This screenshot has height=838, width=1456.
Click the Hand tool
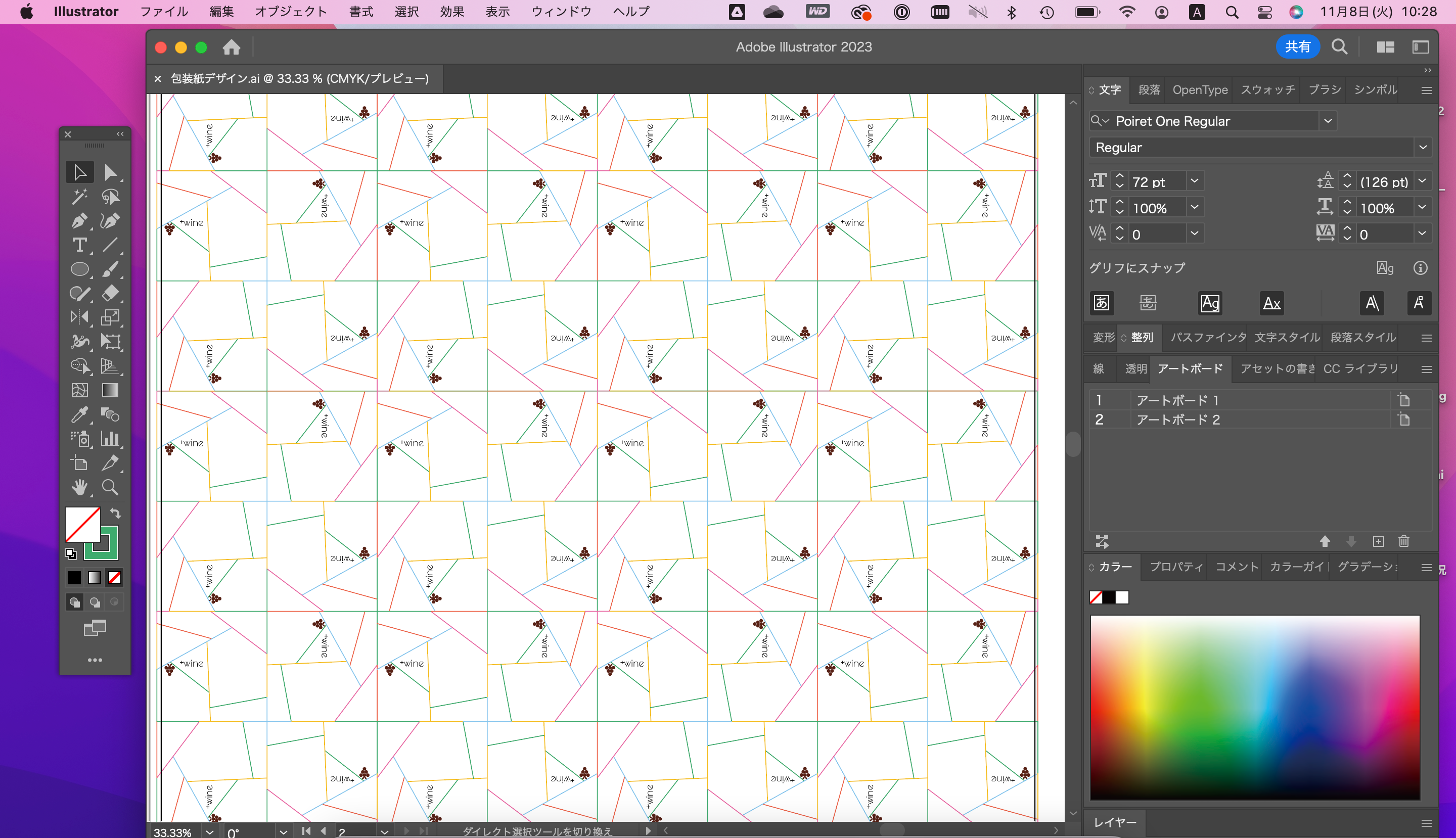point(79,488)
